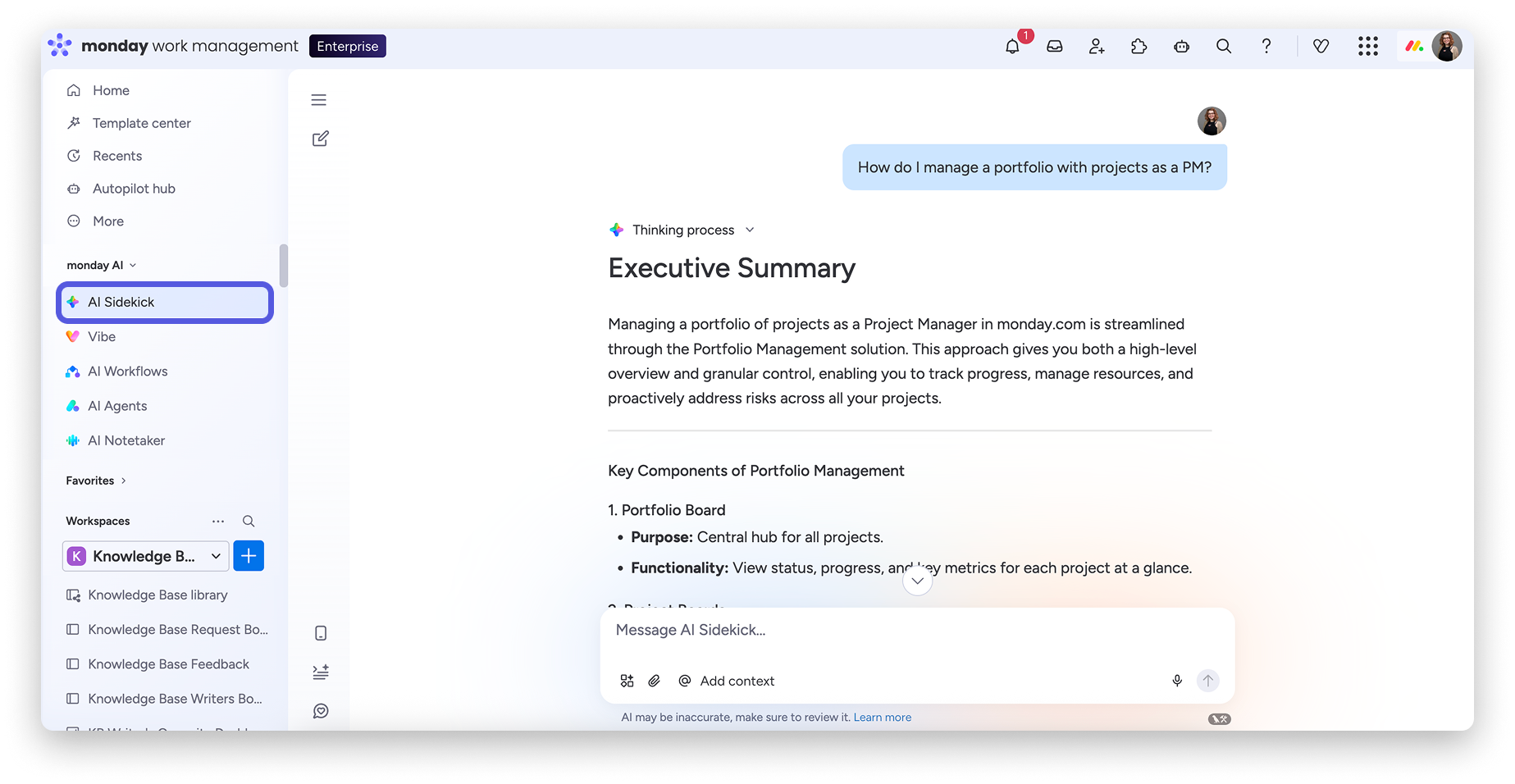
Task: Click the Enterprise plan badge
Action: [x=348, y=47]
